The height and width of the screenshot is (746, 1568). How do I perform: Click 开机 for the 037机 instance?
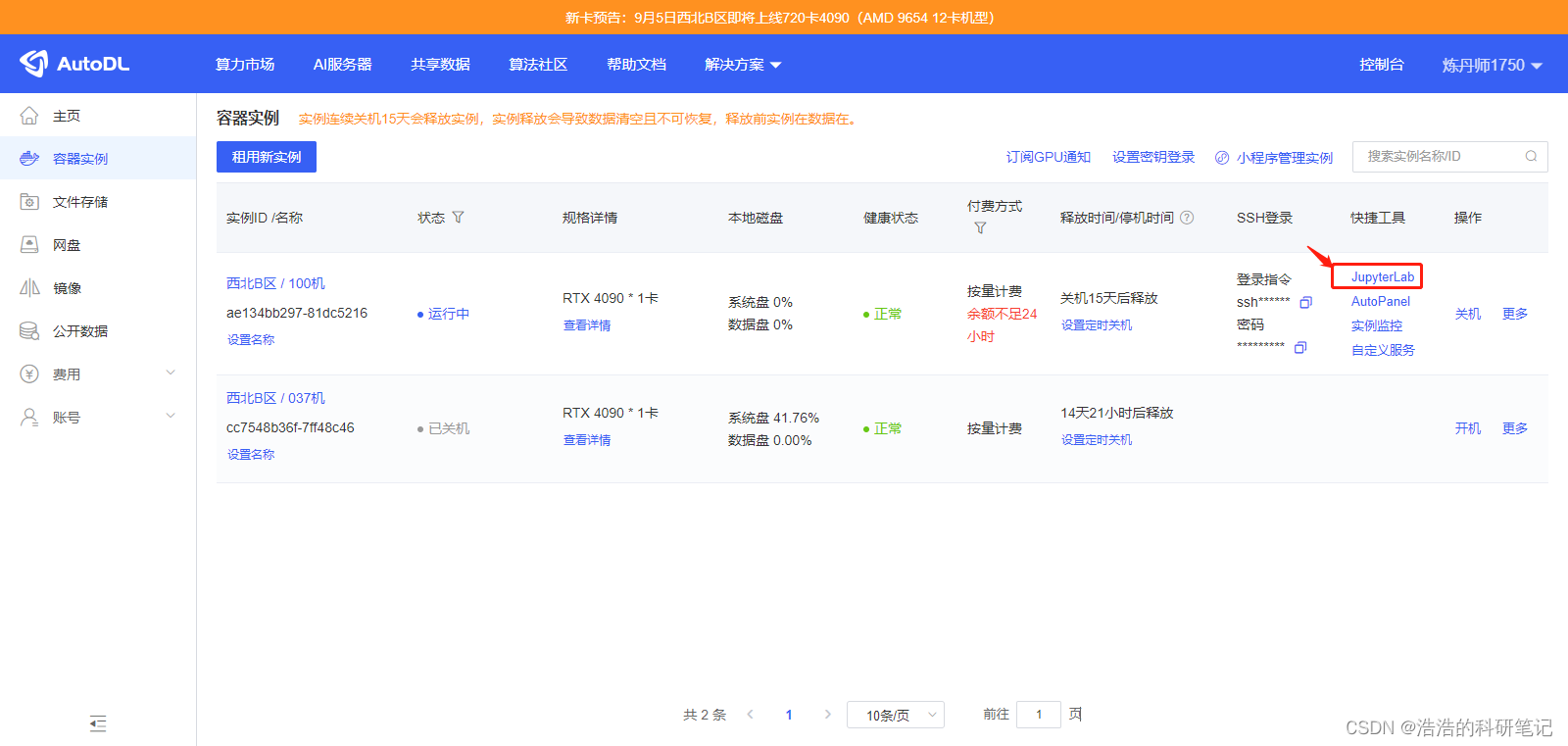click(x=1468, y=428)
